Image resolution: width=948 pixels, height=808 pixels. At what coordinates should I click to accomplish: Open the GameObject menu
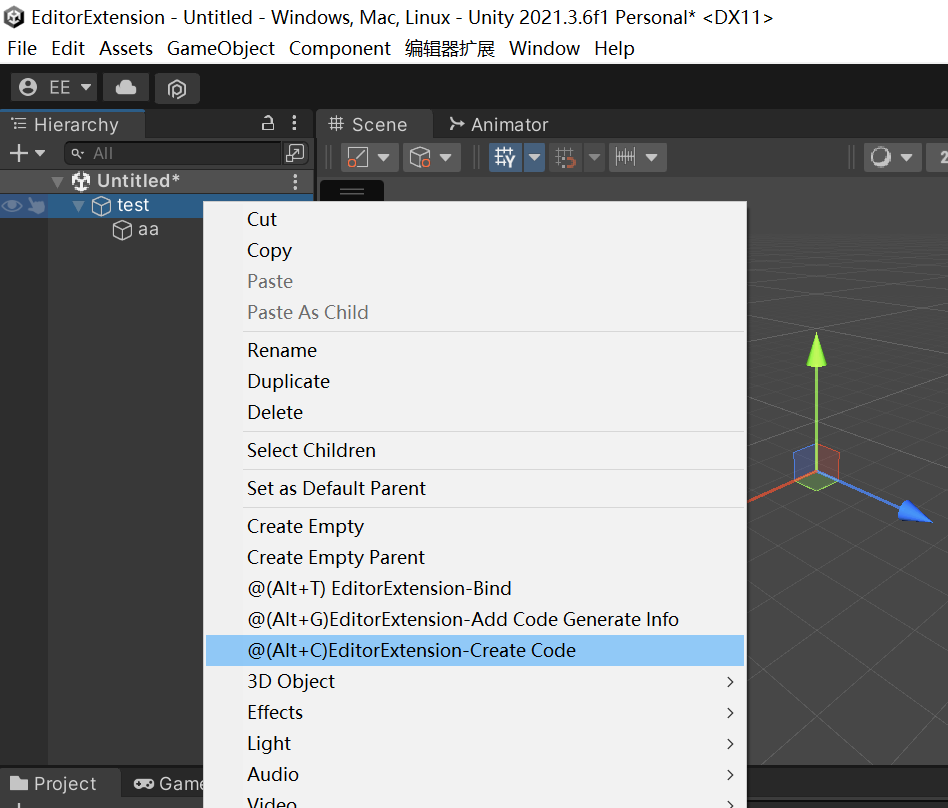pos(221,48)
